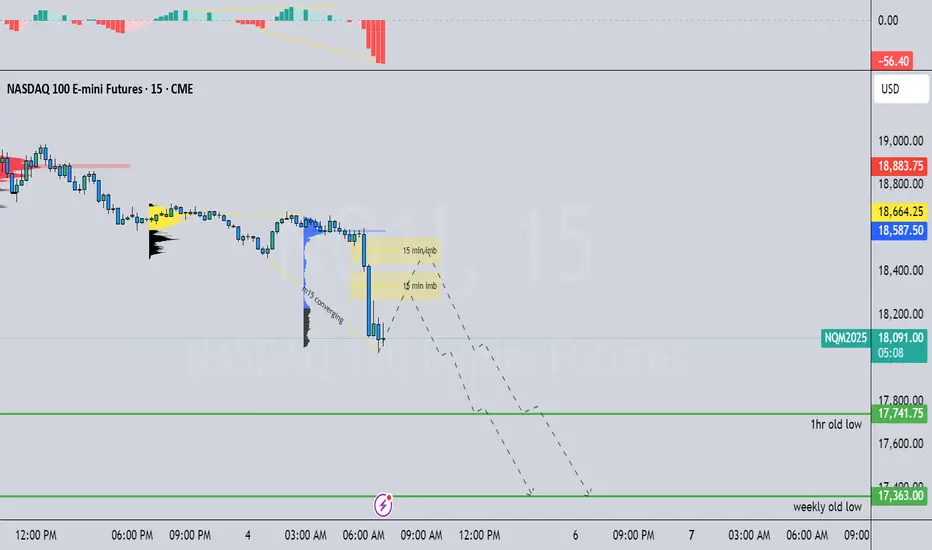Click the red indicator histogram bars

point(374,40)
